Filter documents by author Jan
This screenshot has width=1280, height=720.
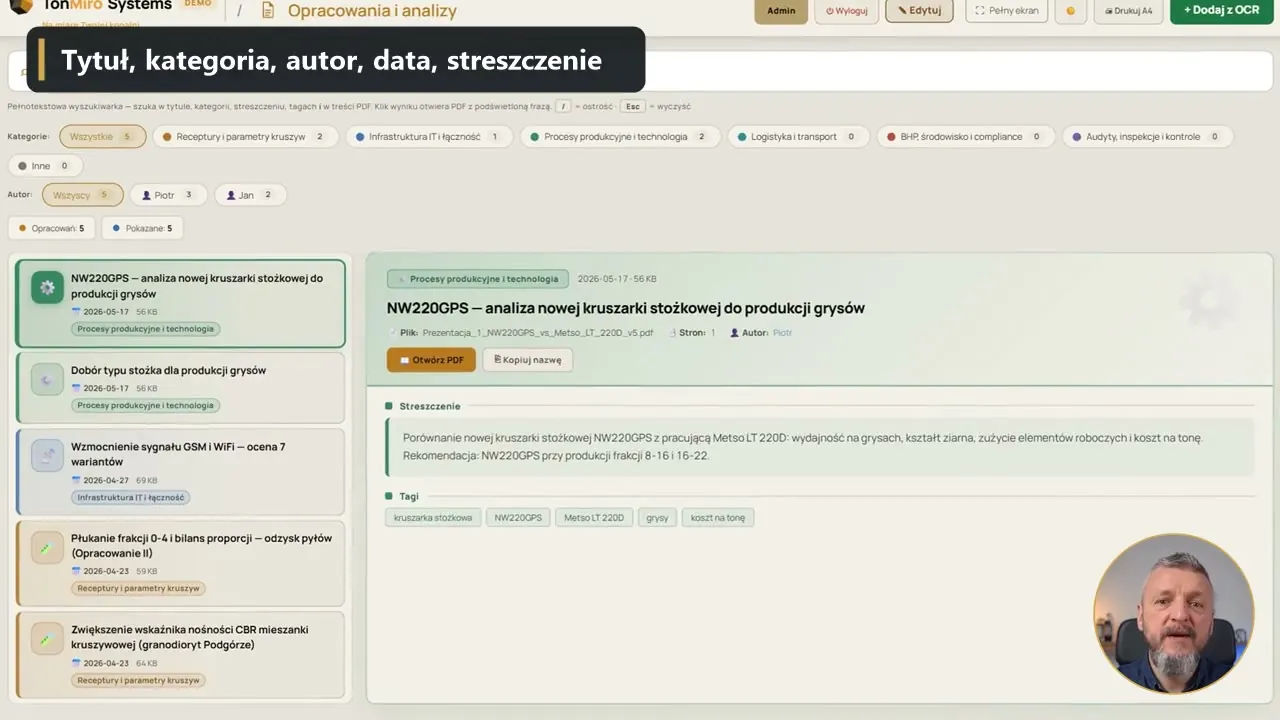coord(250,195)
